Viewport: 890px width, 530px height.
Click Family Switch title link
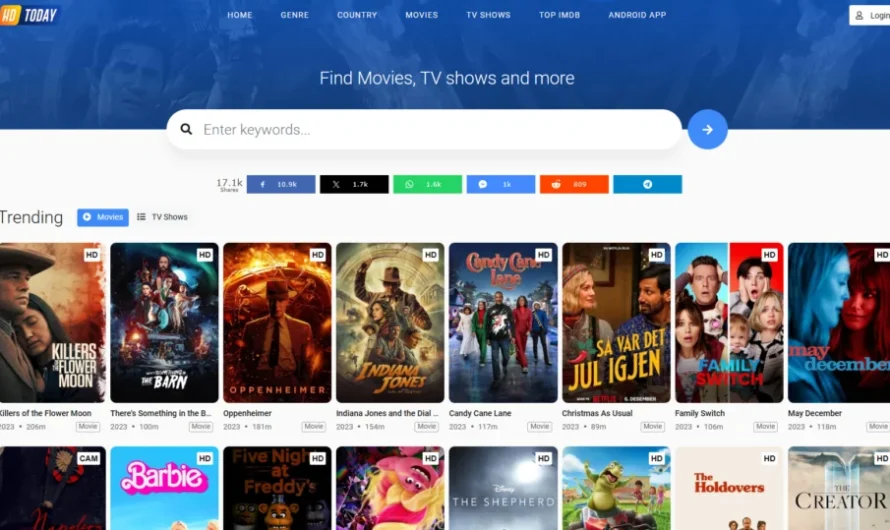tap(700, 414)
